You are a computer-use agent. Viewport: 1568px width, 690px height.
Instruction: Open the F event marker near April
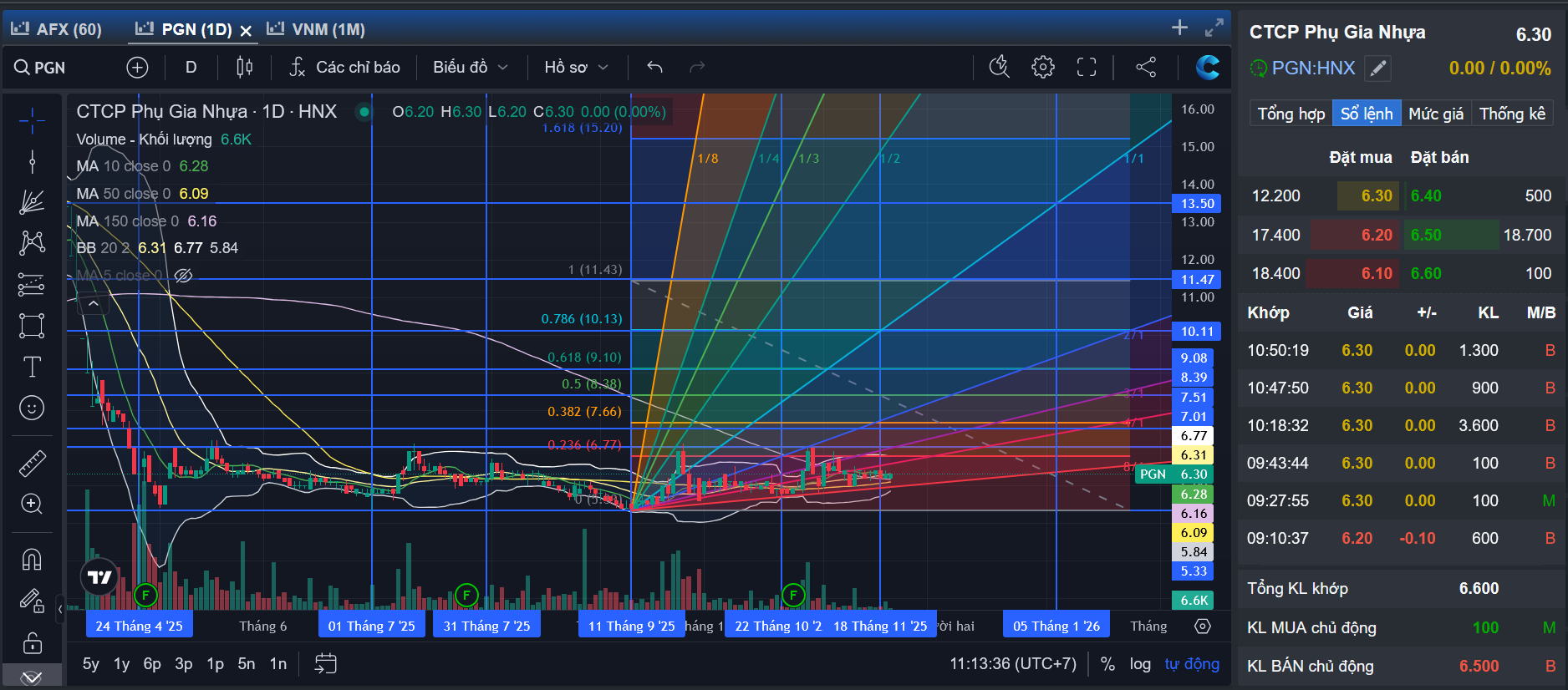(x=145, y=595)
